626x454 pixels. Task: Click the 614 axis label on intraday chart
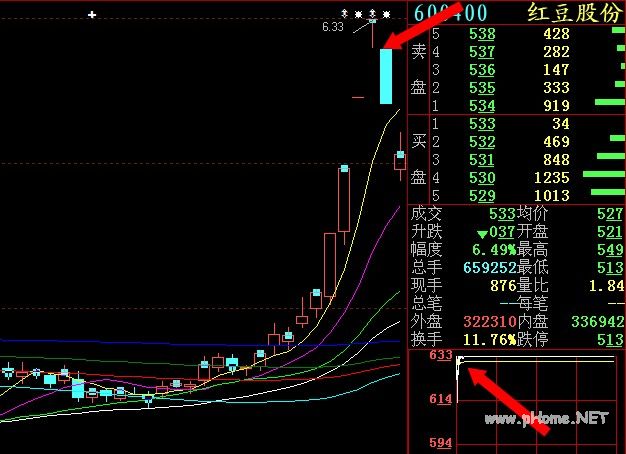(441, 398)
